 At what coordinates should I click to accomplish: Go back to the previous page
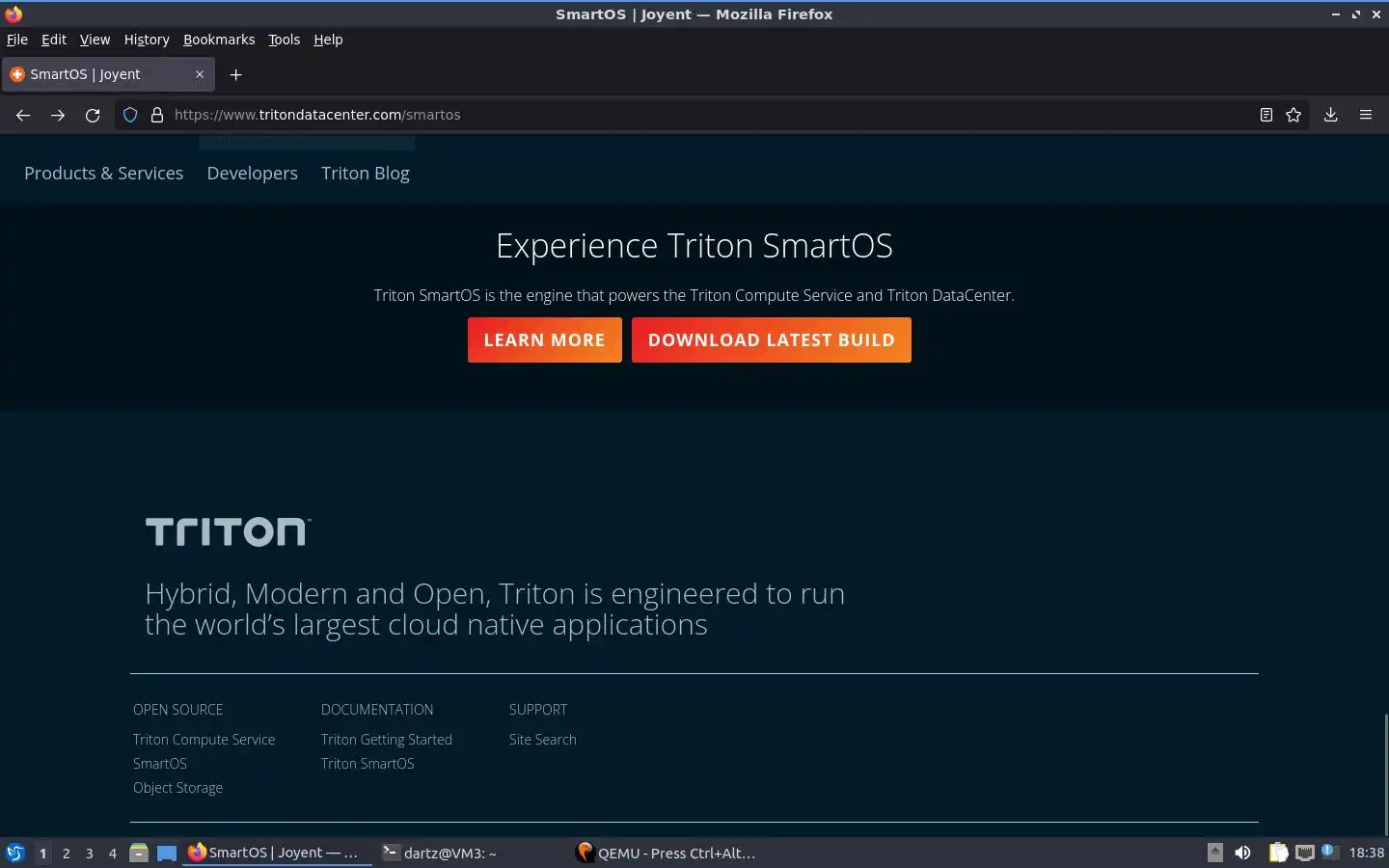tap(23, 115)
